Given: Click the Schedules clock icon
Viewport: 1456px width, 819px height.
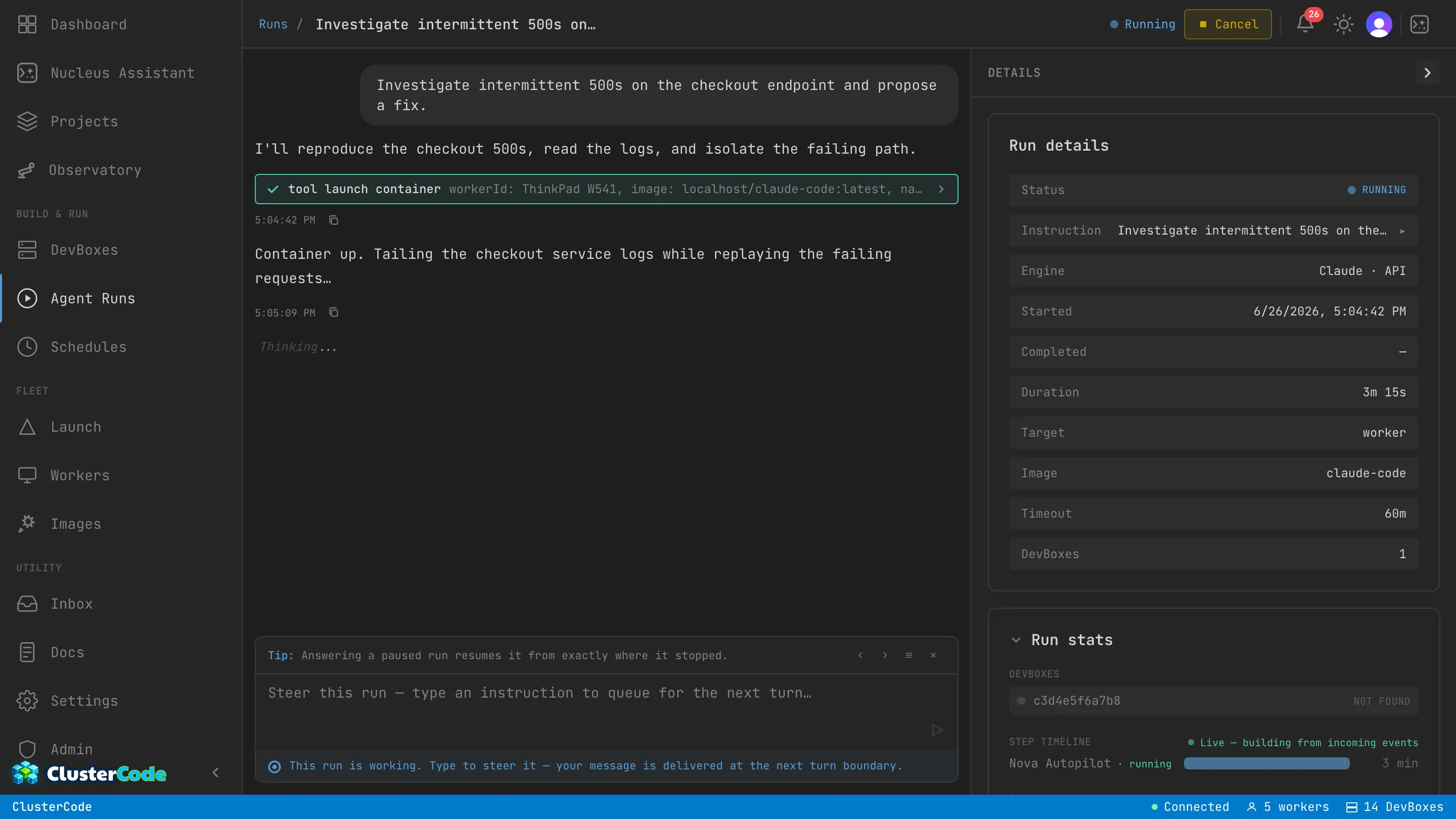Looking at the screenshot, I should click(27, 347).
